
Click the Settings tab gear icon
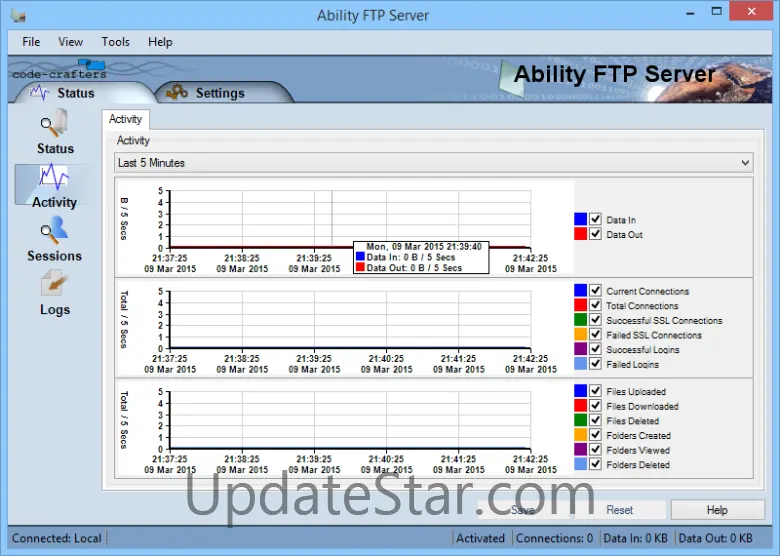[x=176, y=92]
